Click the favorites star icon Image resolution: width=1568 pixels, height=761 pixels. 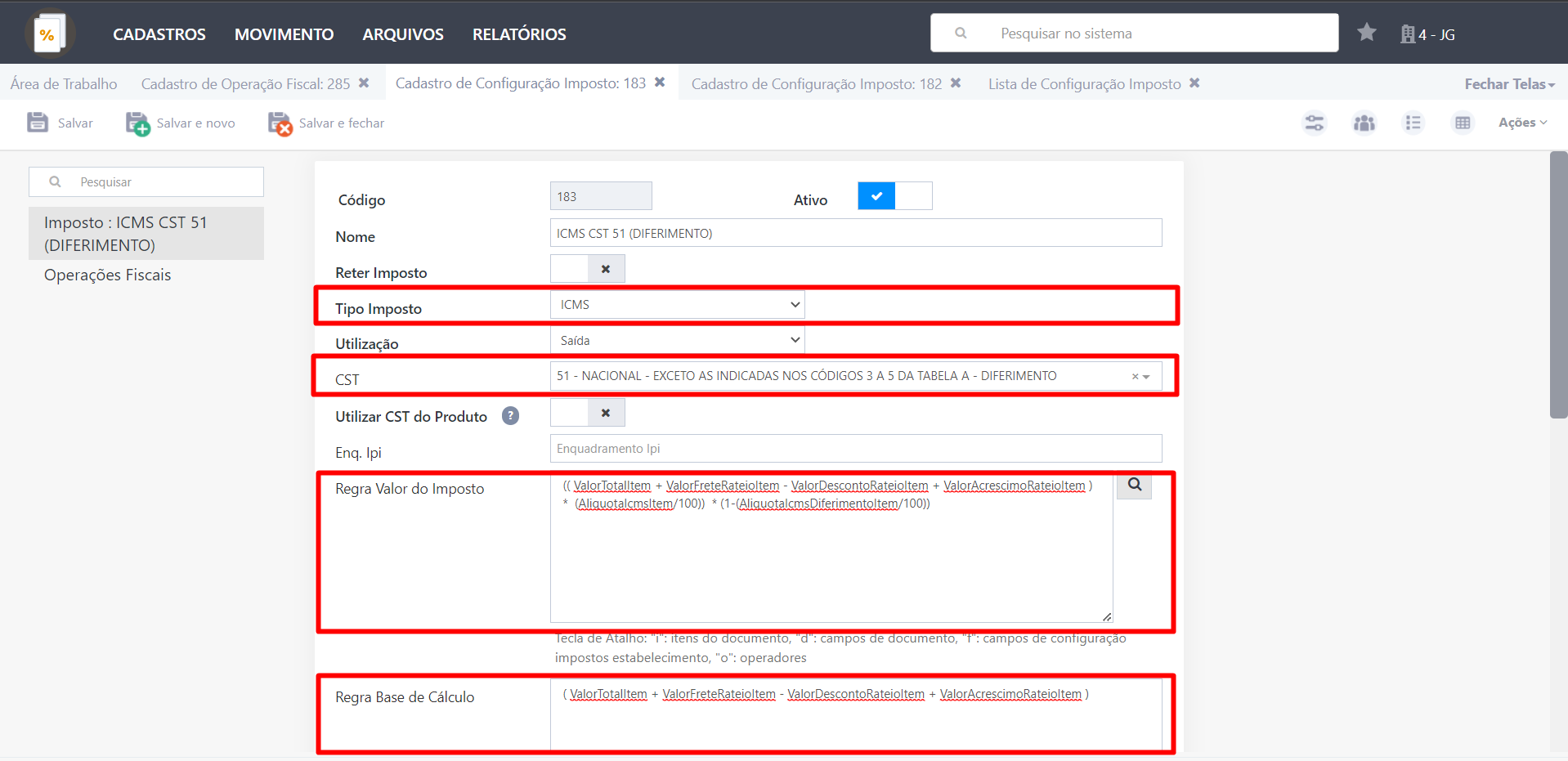point(1366,33)
